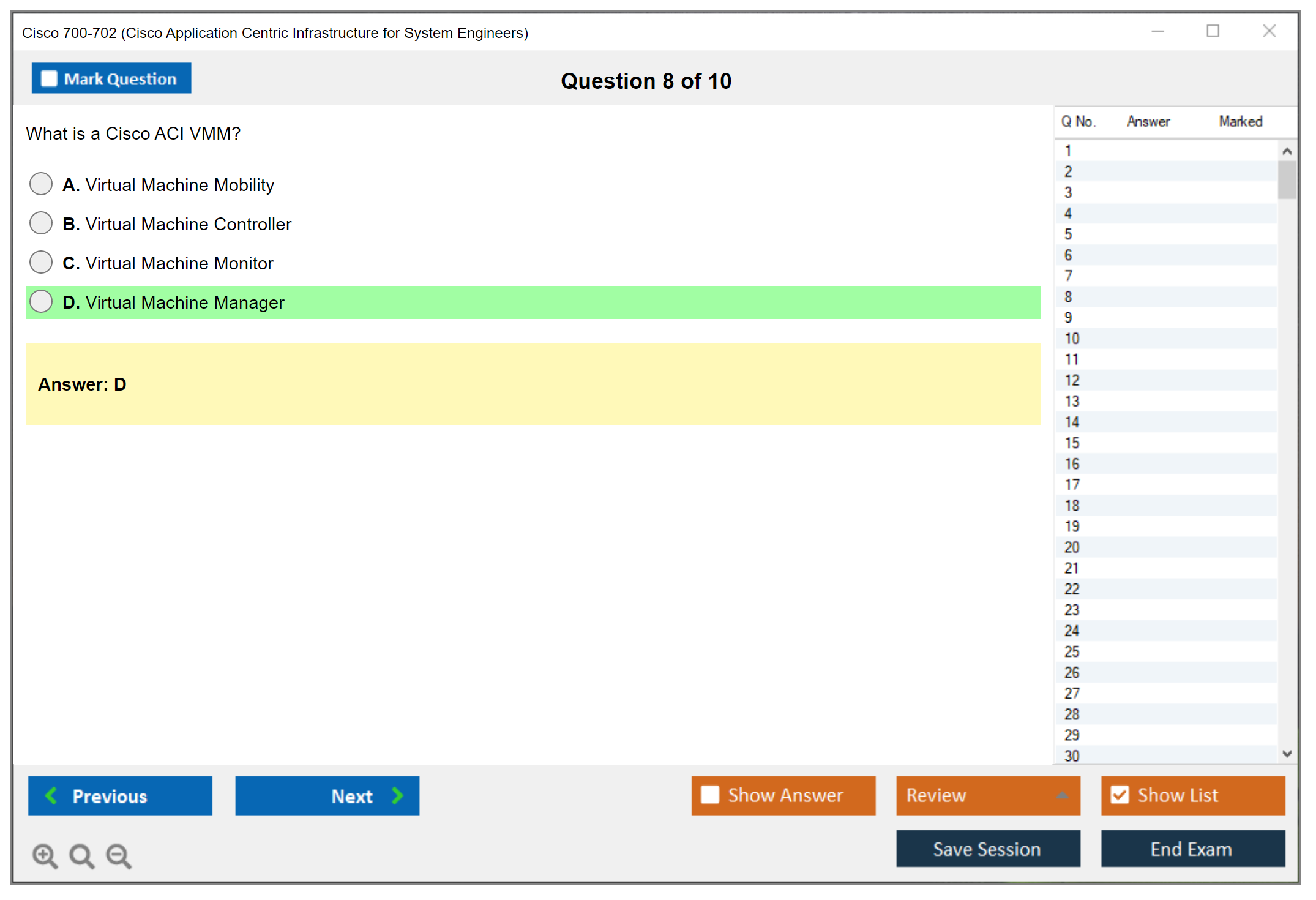
Task: Toggle the Mark Question checkbox
Action: [49, 79]
